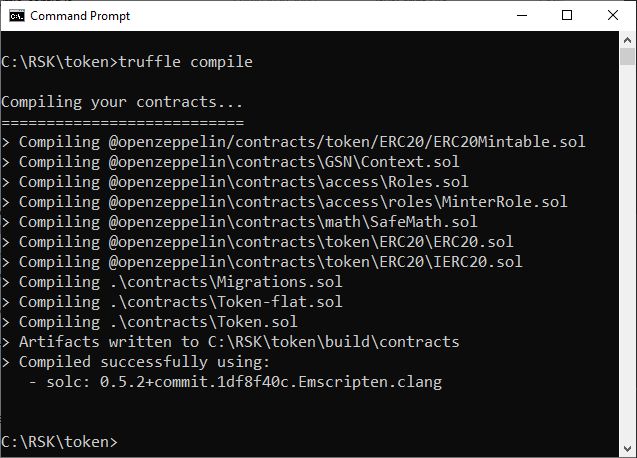Click the Command Prompt title text
637x458 pixels.
pyautogui.click(x=80, y=16)
